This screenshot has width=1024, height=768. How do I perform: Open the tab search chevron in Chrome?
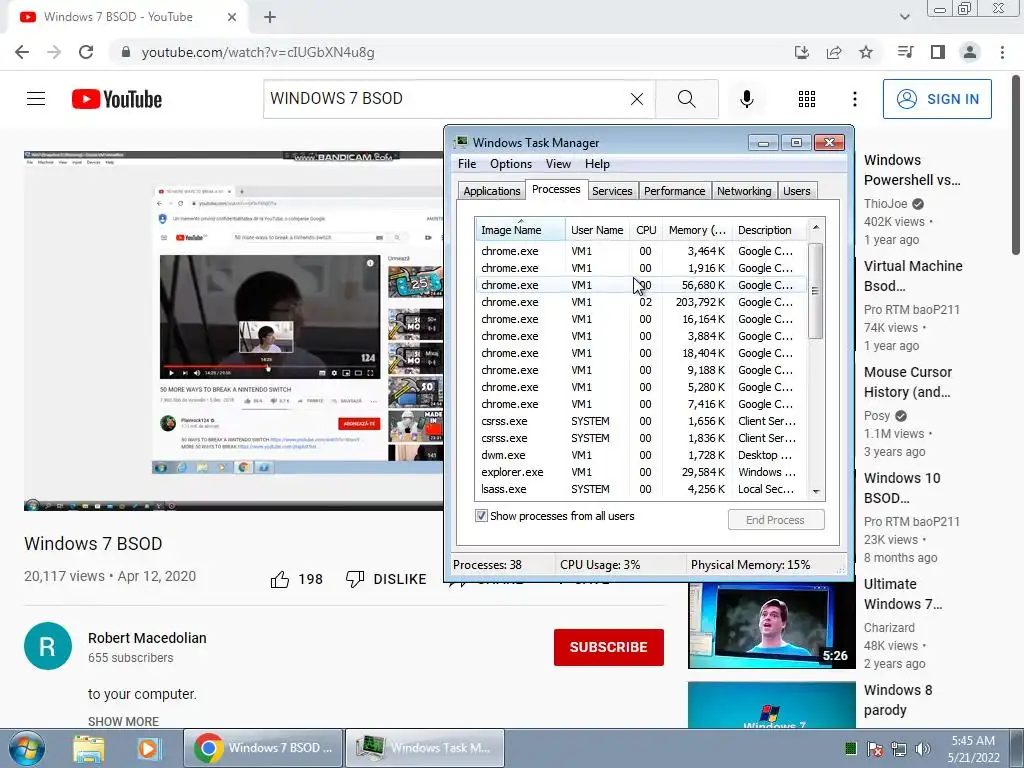pos(904,17)
